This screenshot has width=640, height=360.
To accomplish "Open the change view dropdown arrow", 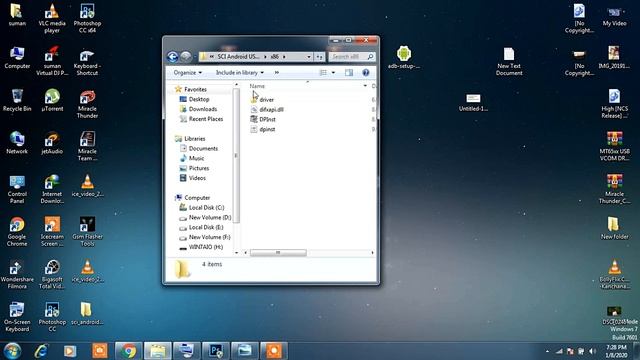I will coord(333,73).
